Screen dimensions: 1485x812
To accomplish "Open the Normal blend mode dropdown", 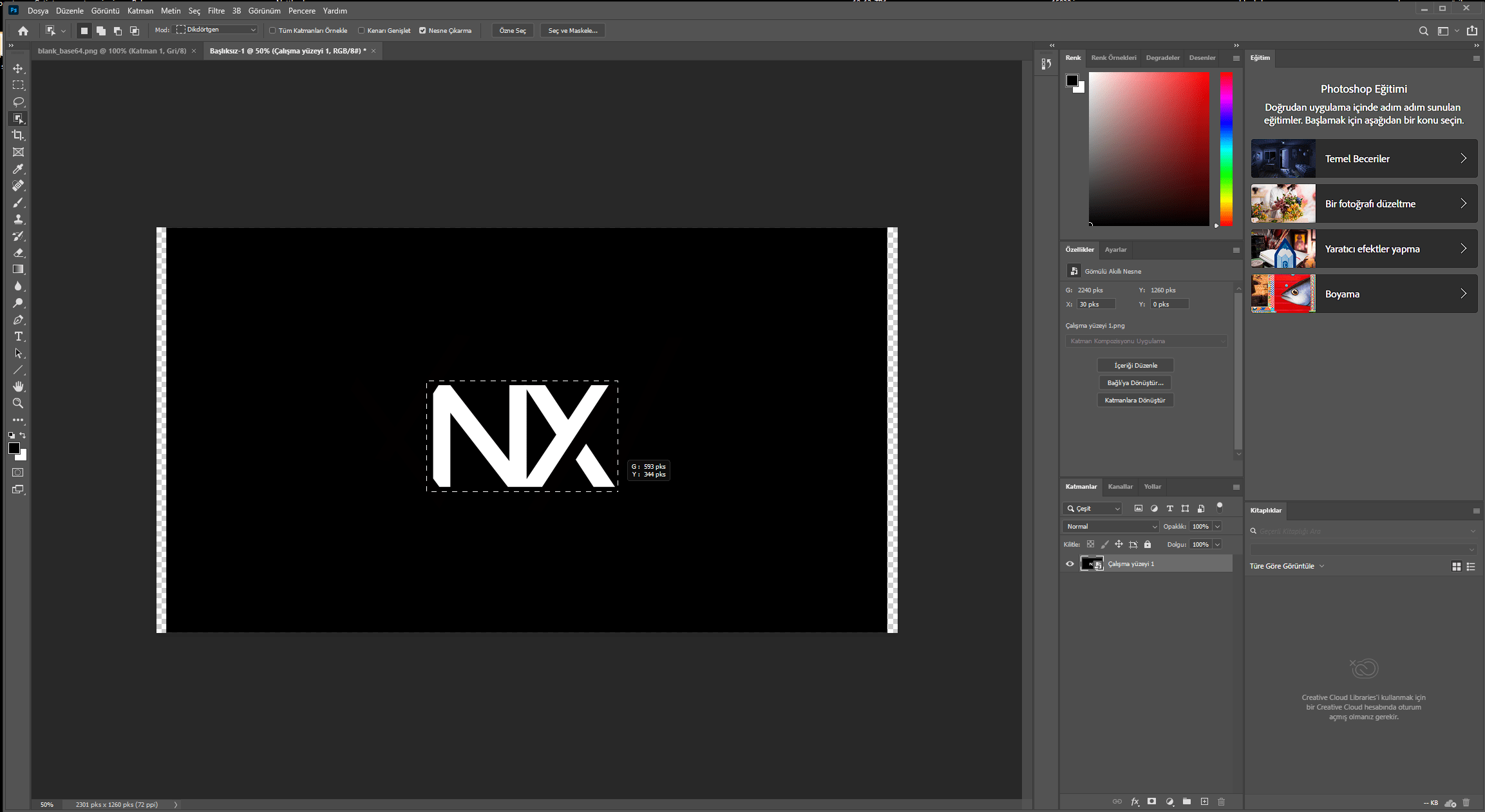I will click(x=1111, y=527).
